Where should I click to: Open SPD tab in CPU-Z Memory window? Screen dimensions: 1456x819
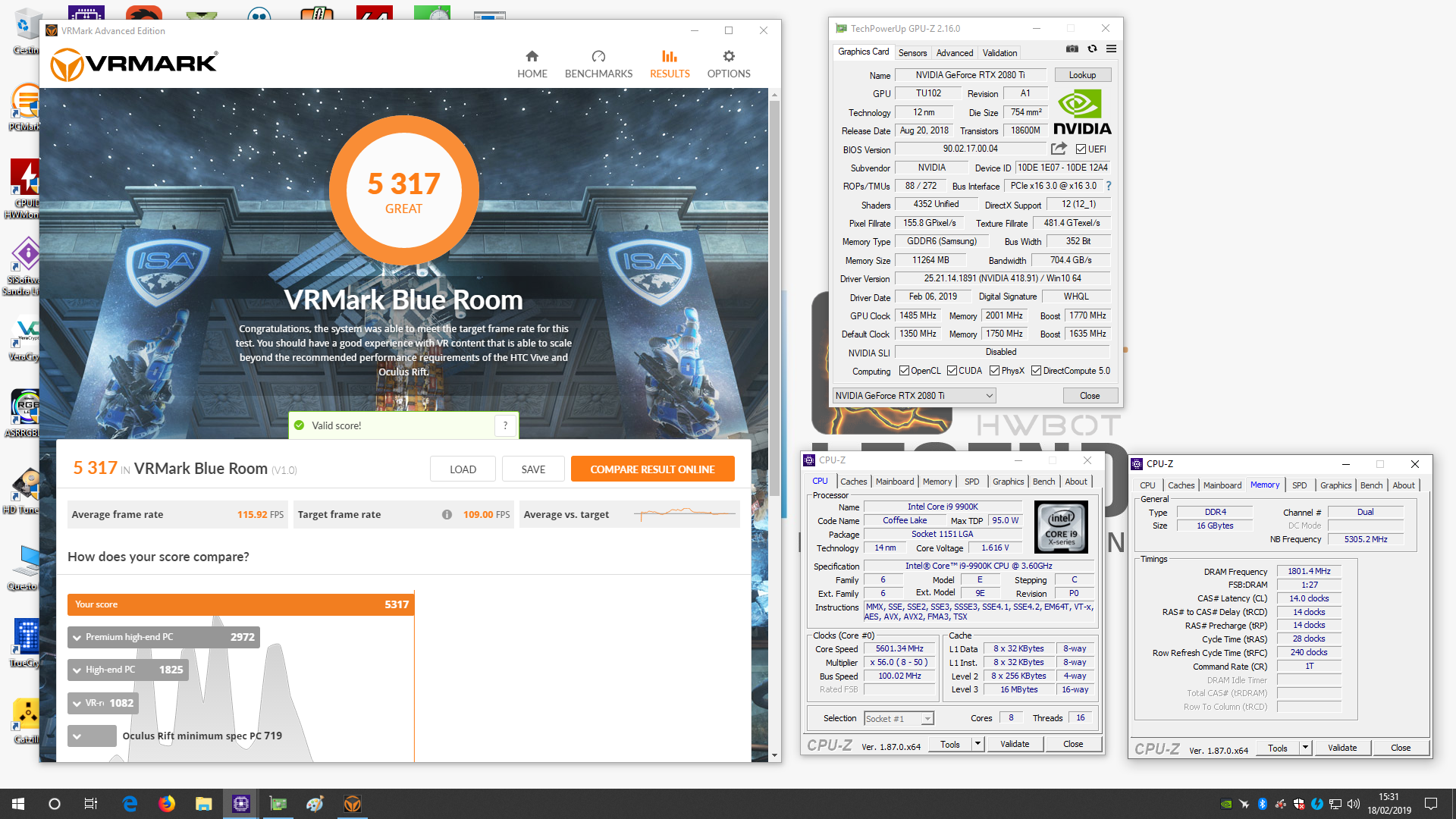[1299, 485]
